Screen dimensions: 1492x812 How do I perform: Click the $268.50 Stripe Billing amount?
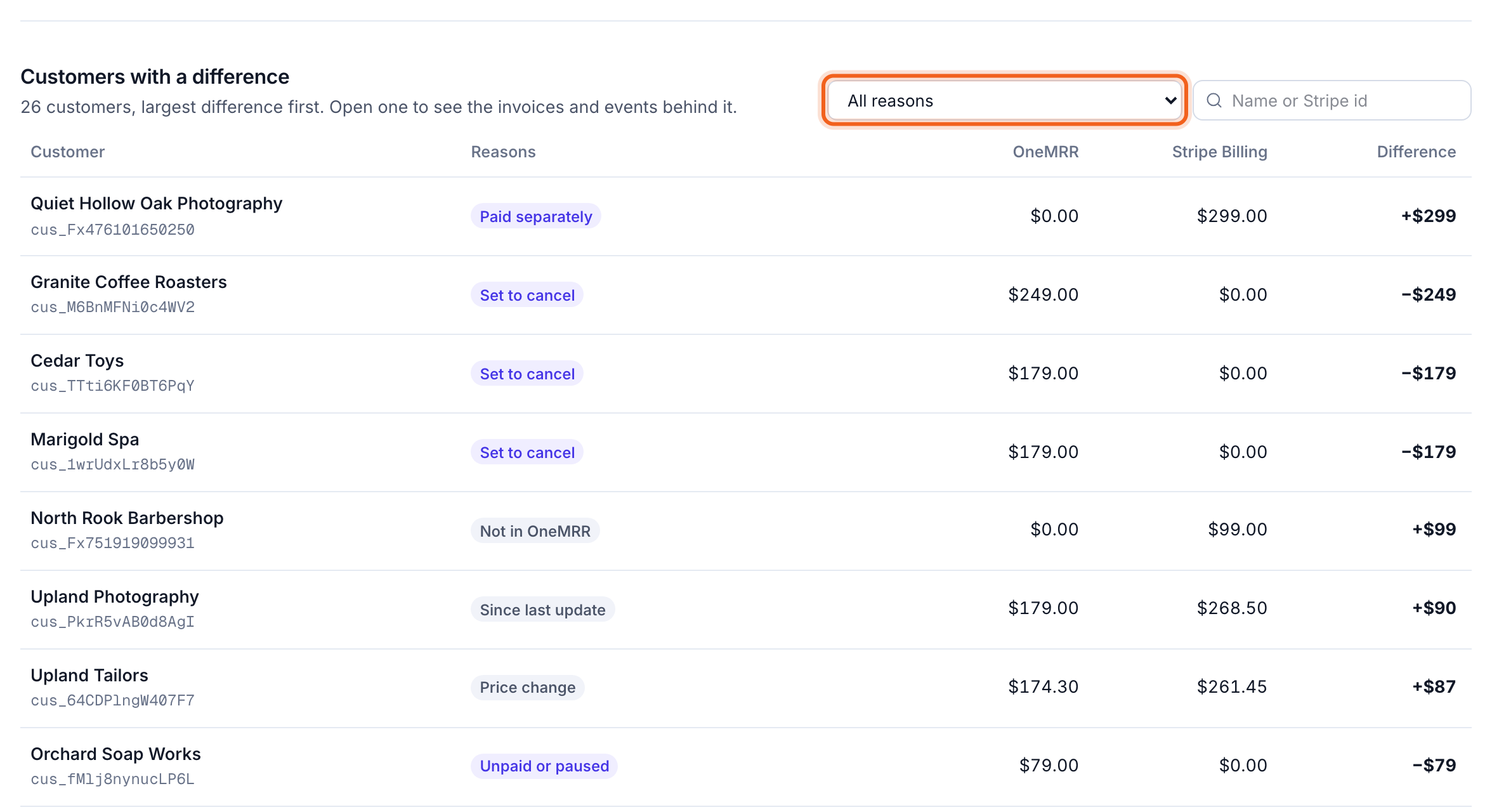(x=1232, y=608)
